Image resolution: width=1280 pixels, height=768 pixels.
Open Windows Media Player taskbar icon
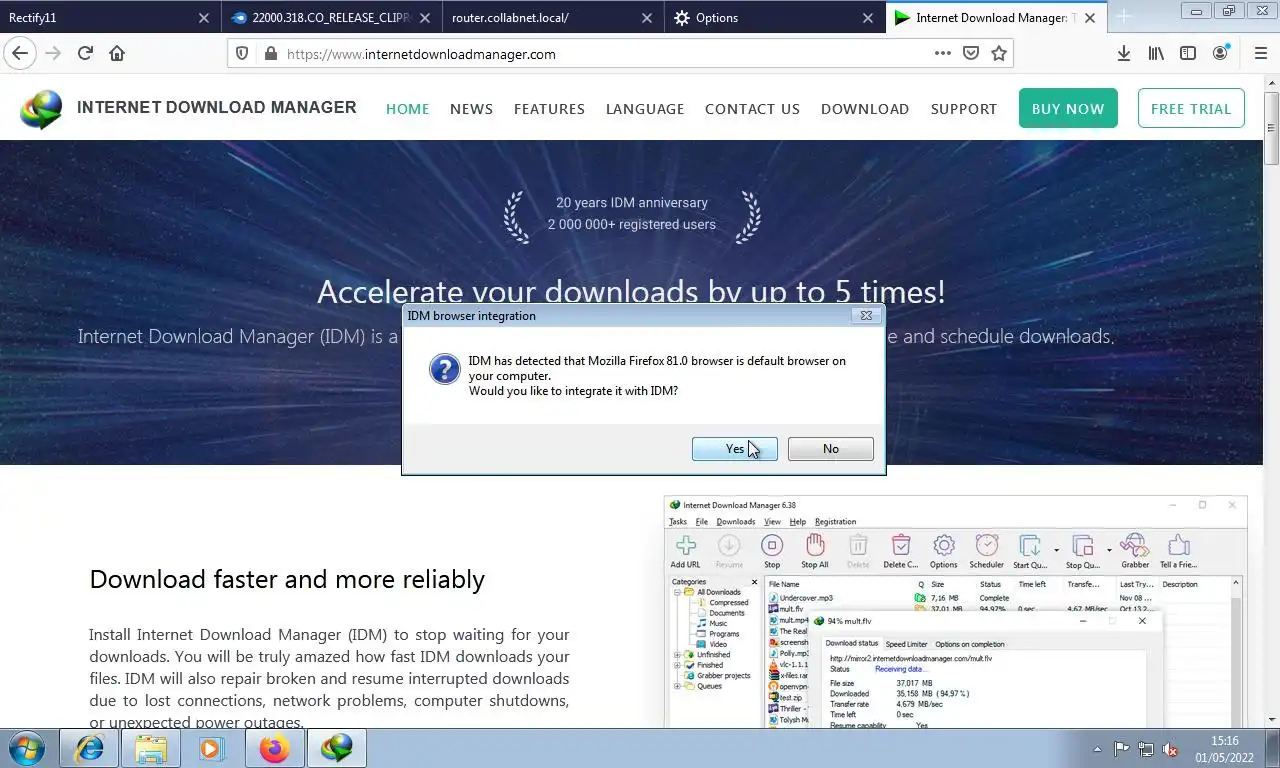click(x=212, y=748)
